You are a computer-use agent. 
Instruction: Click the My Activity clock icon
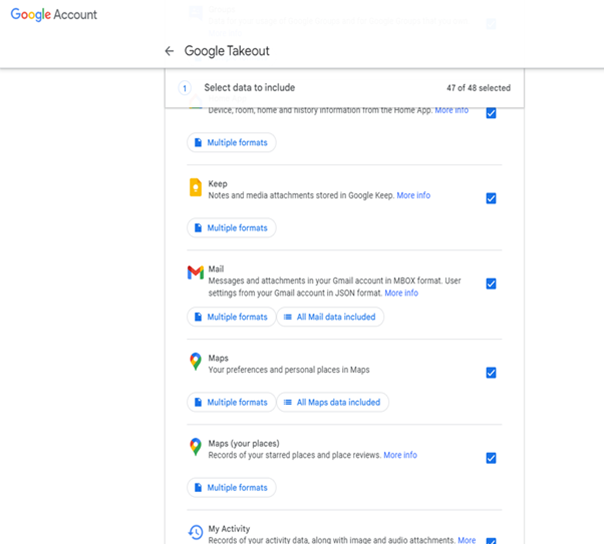196,532
